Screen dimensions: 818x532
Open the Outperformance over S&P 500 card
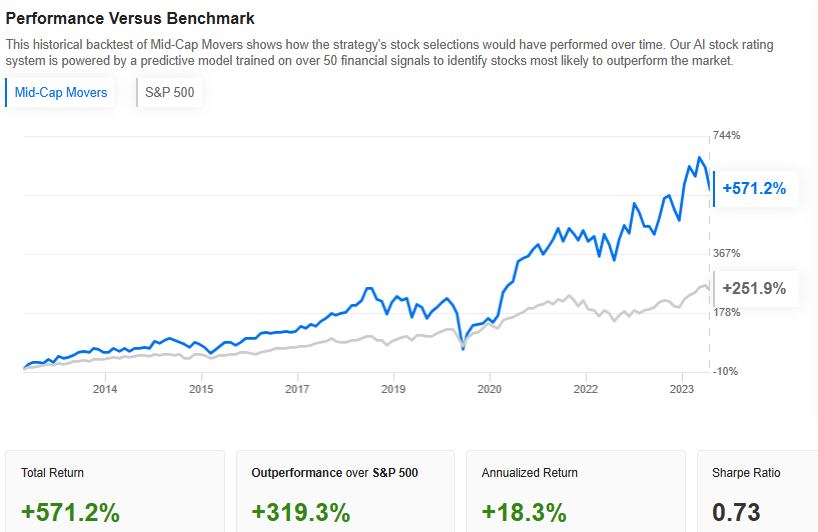click(x=345, y=491)
